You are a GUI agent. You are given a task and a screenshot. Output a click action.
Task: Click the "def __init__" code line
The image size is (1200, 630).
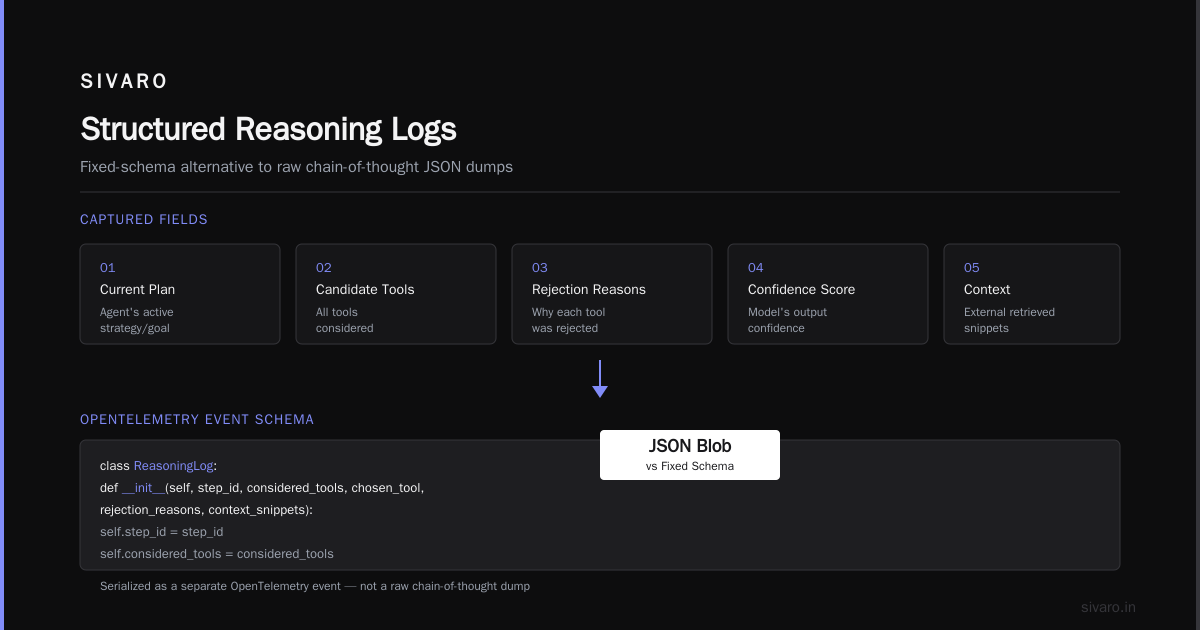262,488
